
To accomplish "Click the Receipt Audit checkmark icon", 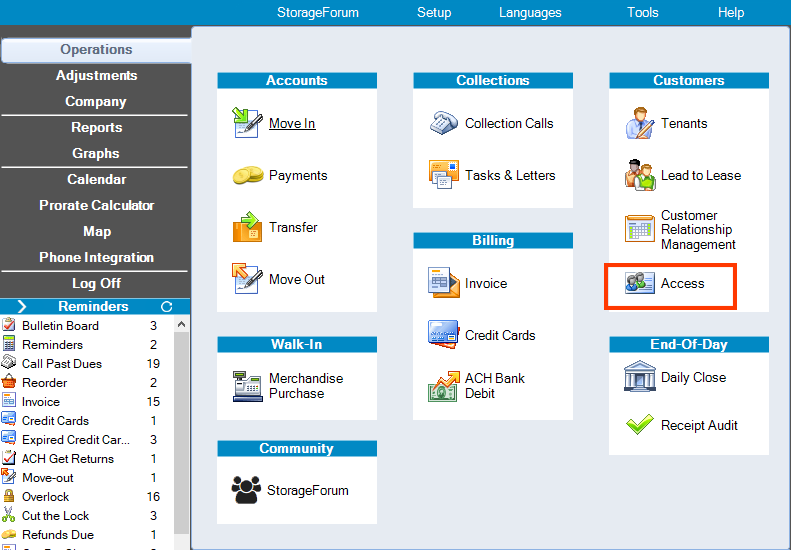I will coord(640,425).
